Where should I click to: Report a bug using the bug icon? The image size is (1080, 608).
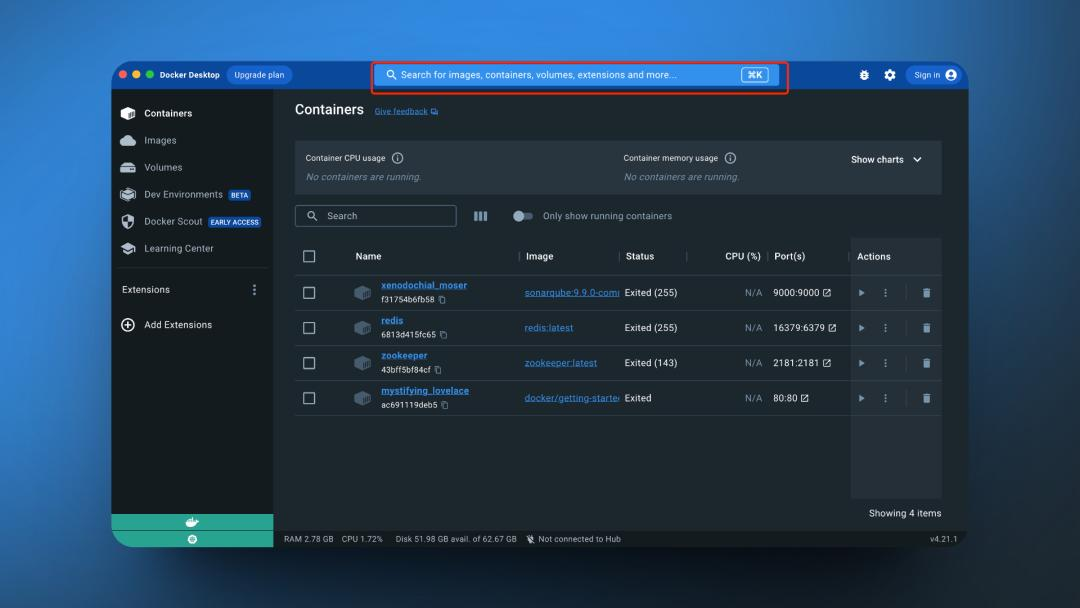coord(864,74)
